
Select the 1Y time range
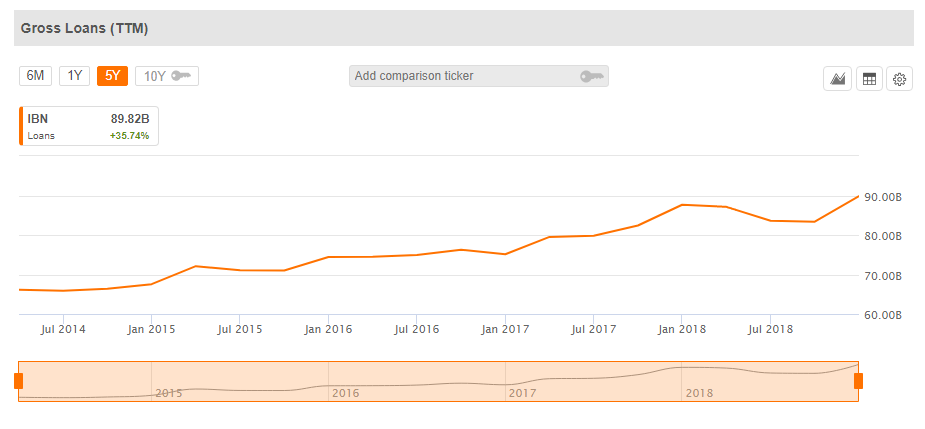(x=74, y=76)
